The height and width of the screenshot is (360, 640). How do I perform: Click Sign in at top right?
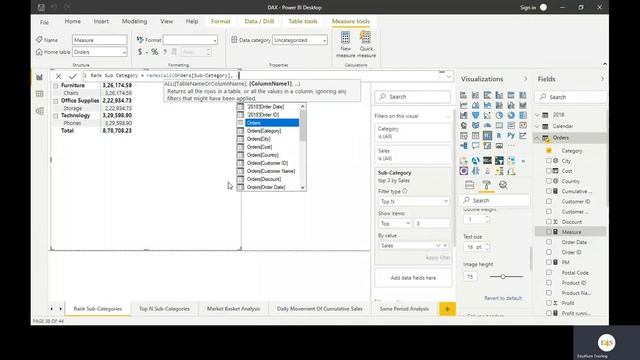point(528,7)
